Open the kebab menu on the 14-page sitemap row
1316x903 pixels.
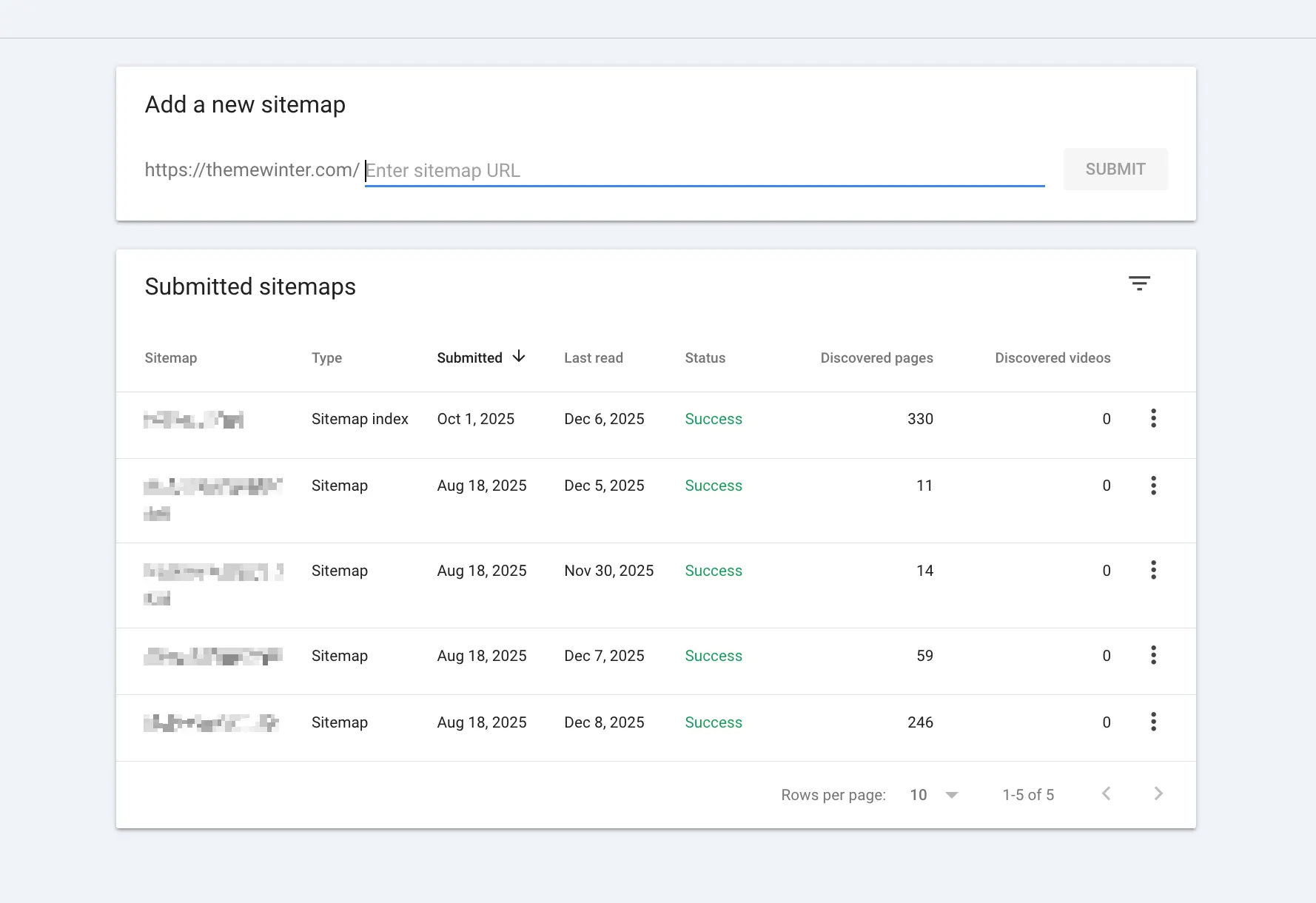(1153, 570)
